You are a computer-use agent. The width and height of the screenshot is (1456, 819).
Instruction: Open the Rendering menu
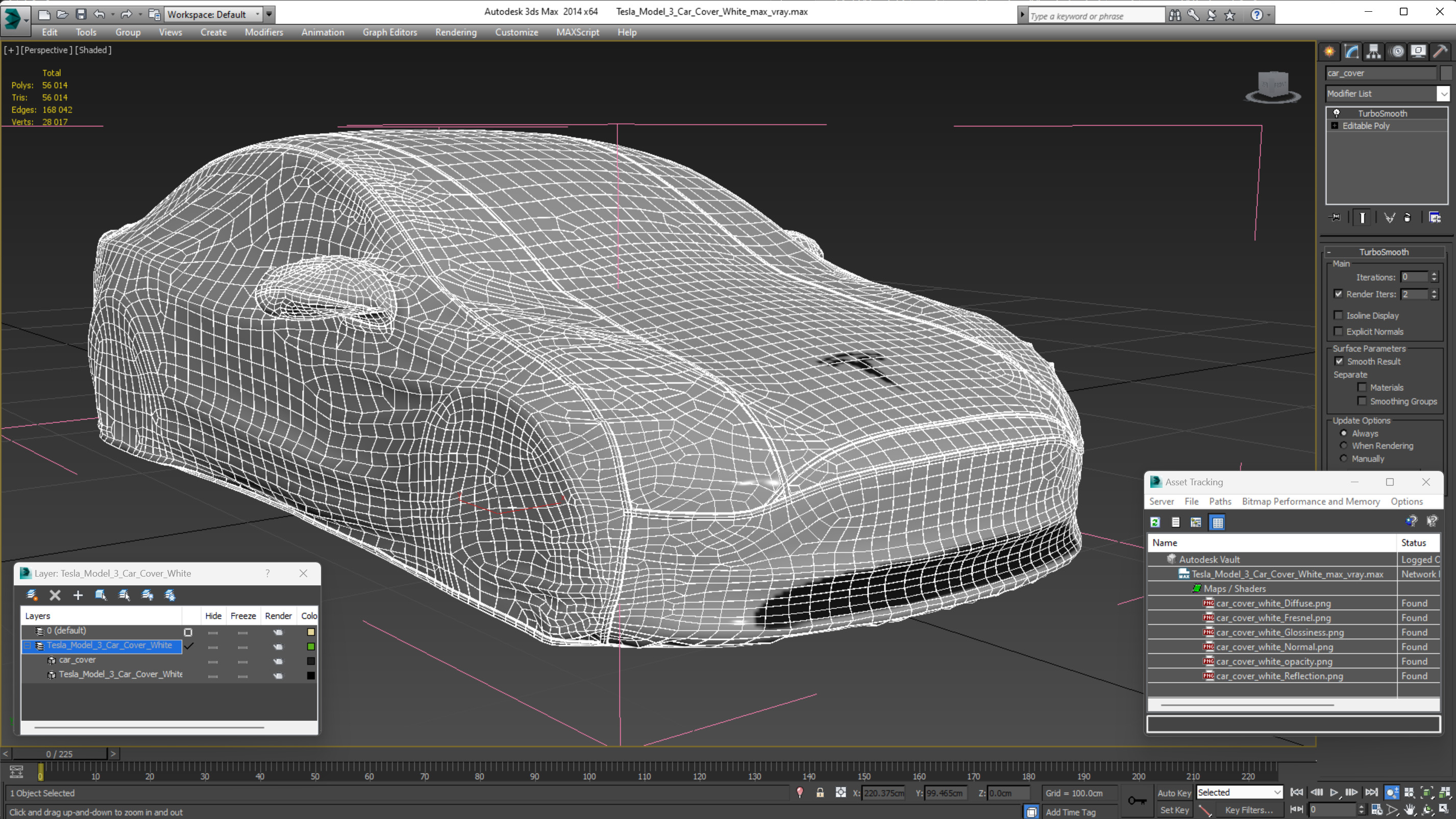tap(456, 32)
